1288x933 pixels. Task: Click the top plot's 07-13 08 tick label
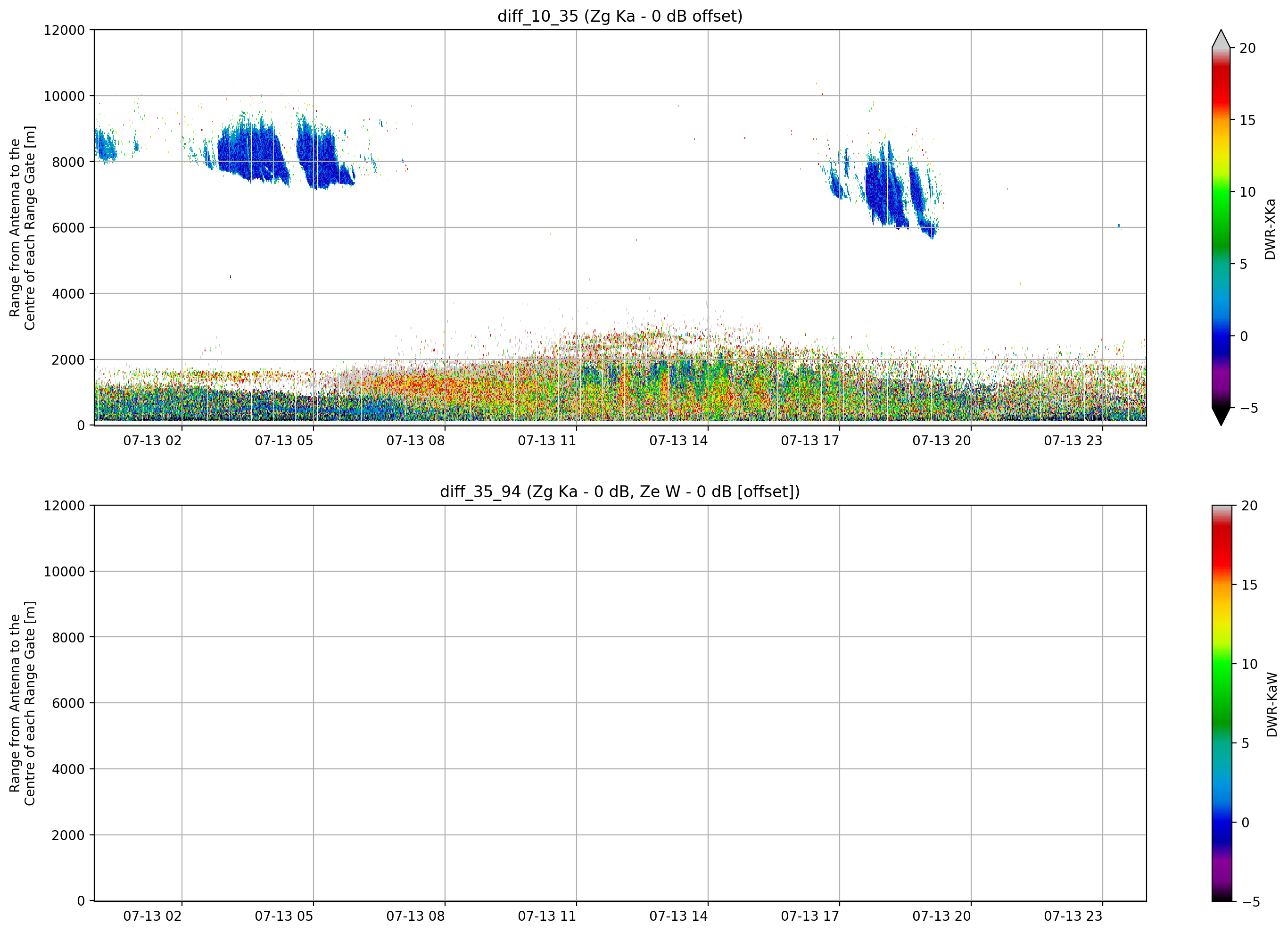(416, 441)
